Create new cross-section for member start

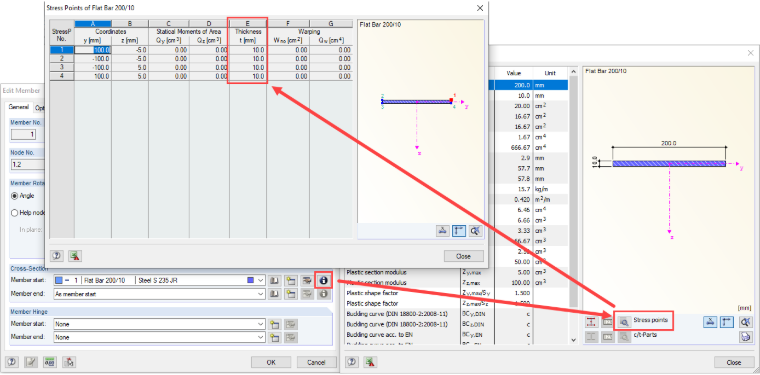tap(290, 280)
